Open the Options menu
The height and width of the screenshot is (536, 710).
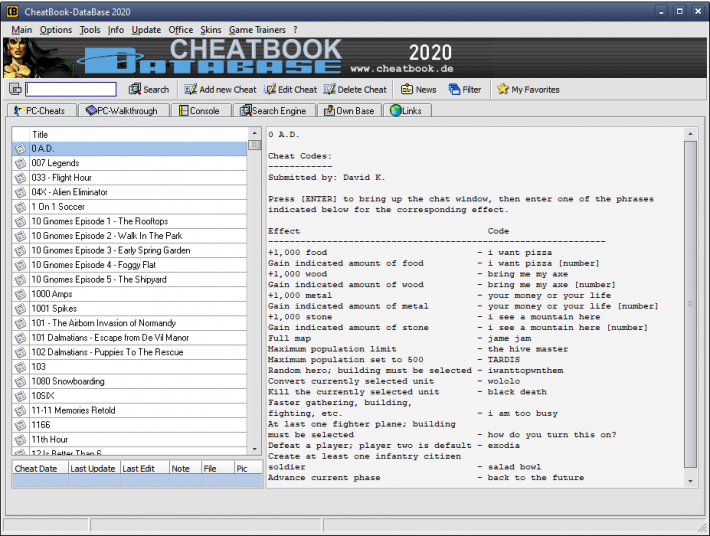tap(56, 30)
